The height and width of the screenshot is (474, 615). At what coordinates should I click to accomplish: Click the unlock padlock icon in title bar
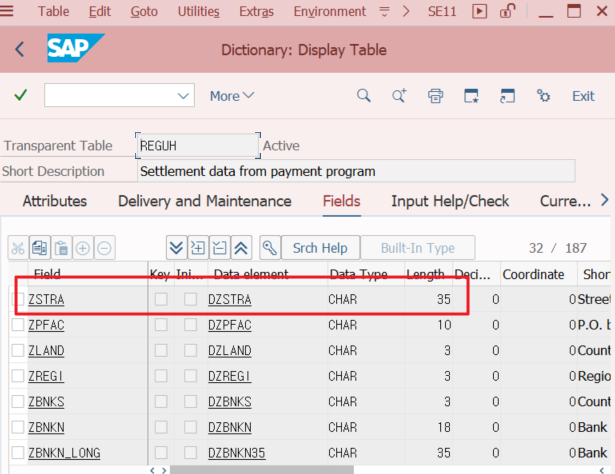click(508, 11)
